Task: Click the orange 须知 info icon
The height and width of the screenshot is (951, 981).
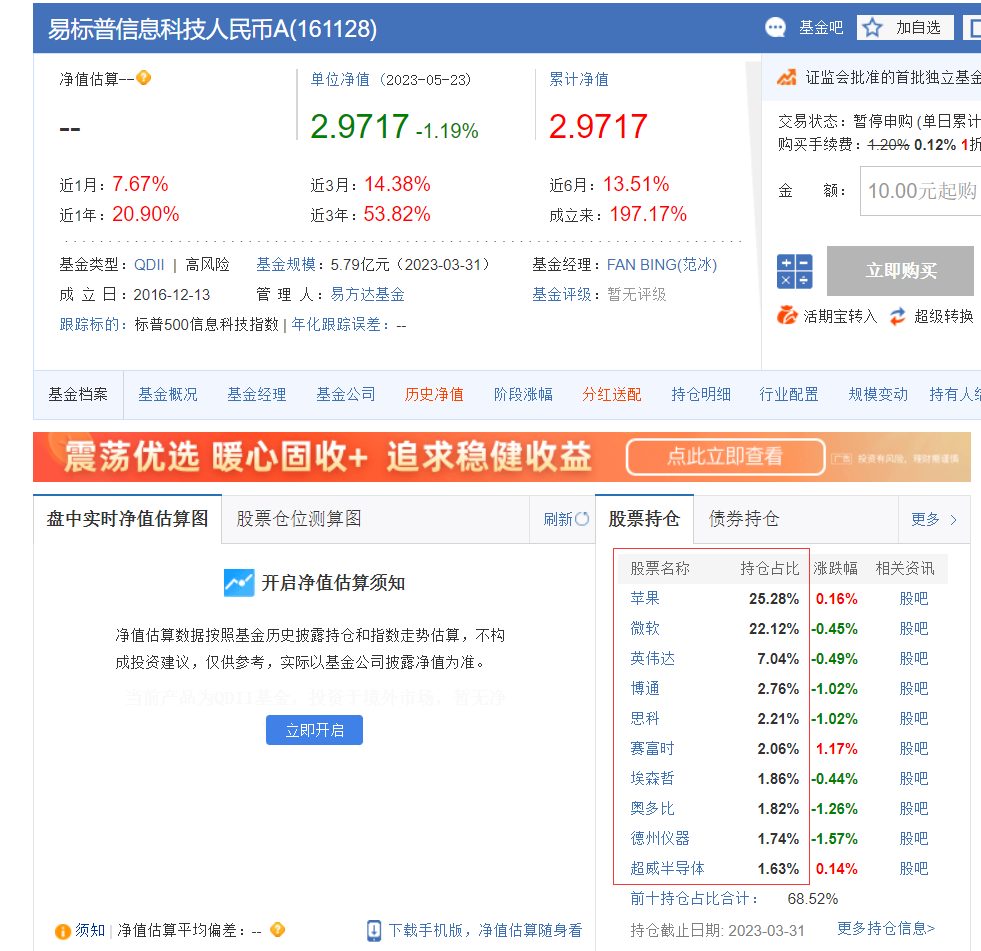Action: click(x=63, y=931)
